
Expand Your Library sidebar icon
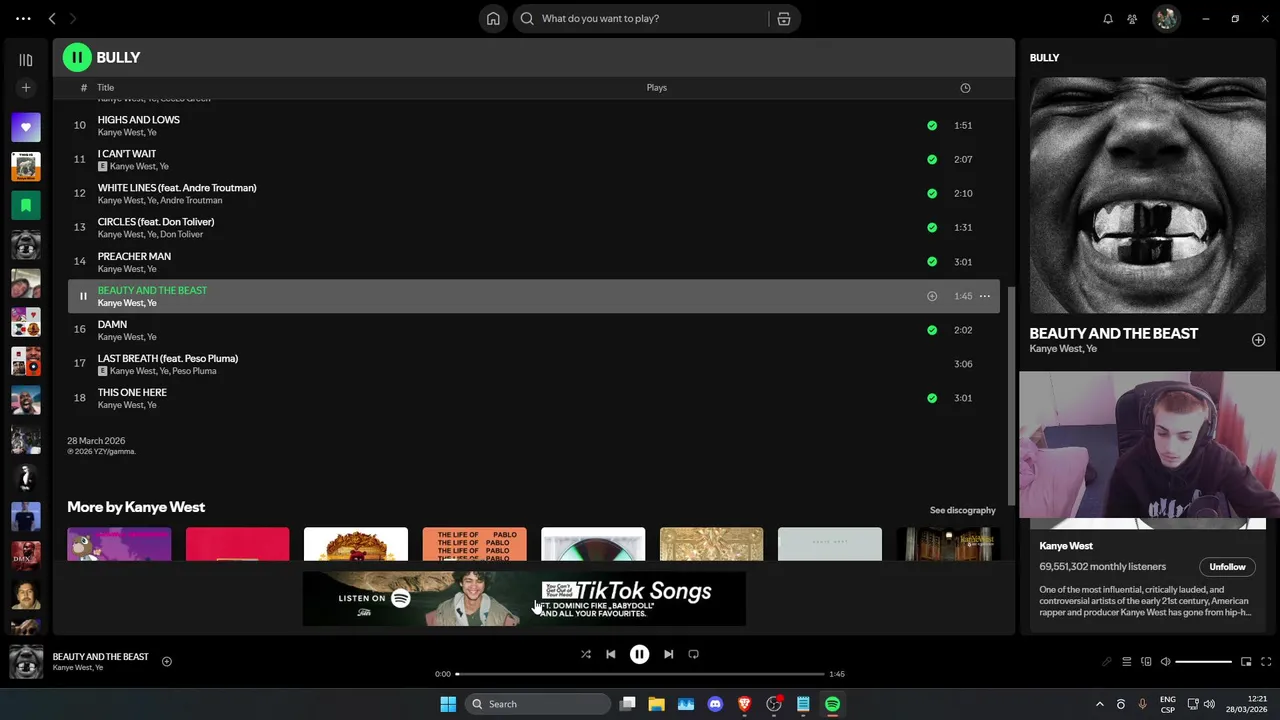pos(26,60)
